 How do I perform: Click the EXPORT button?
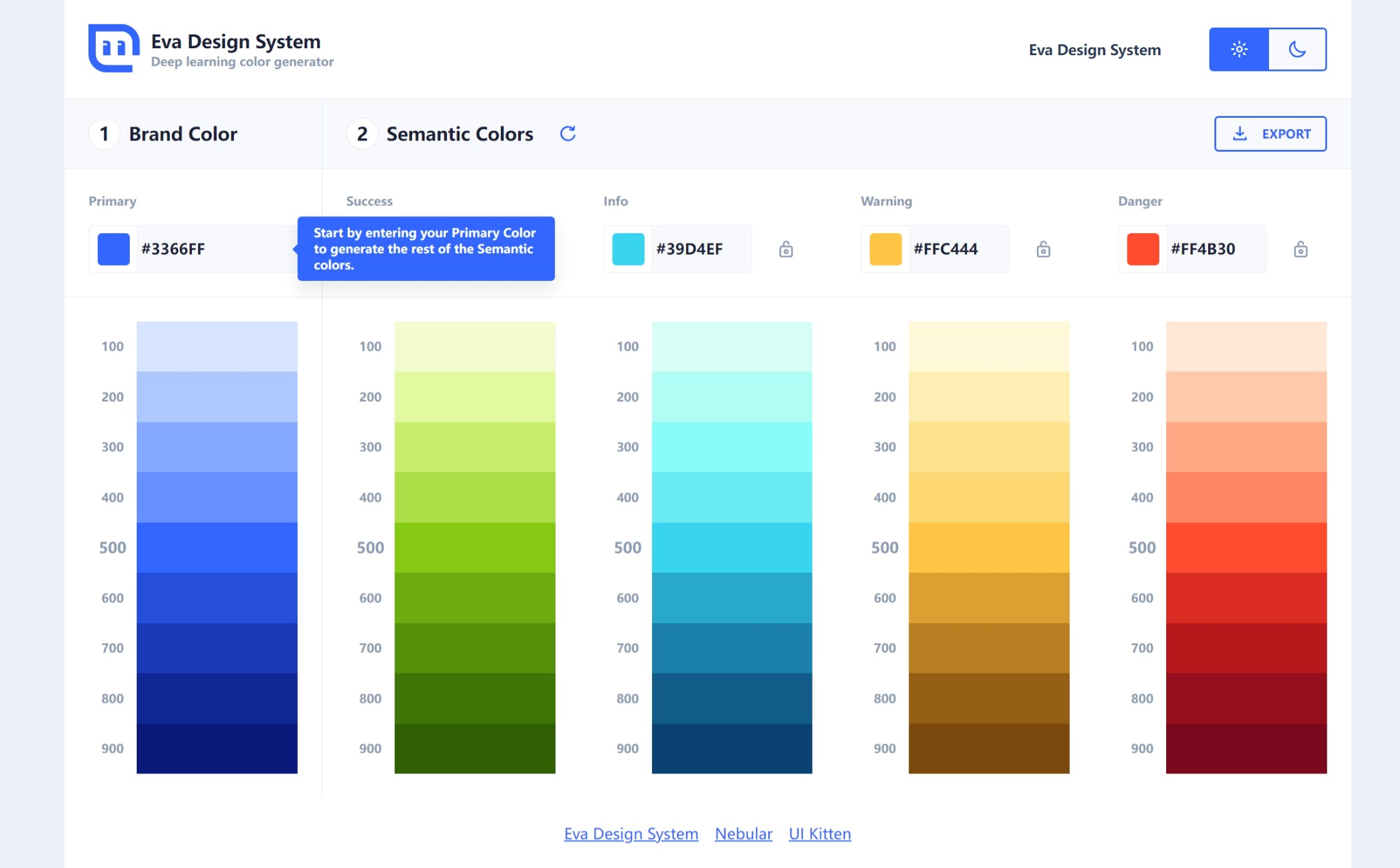pyautogui.click(x=1270, y=133)
